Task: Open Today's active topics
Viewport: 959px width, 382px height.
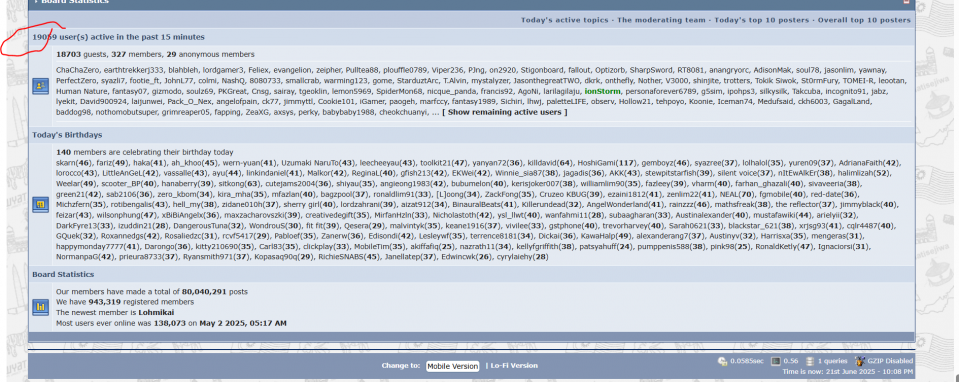Action: point(566,20)
